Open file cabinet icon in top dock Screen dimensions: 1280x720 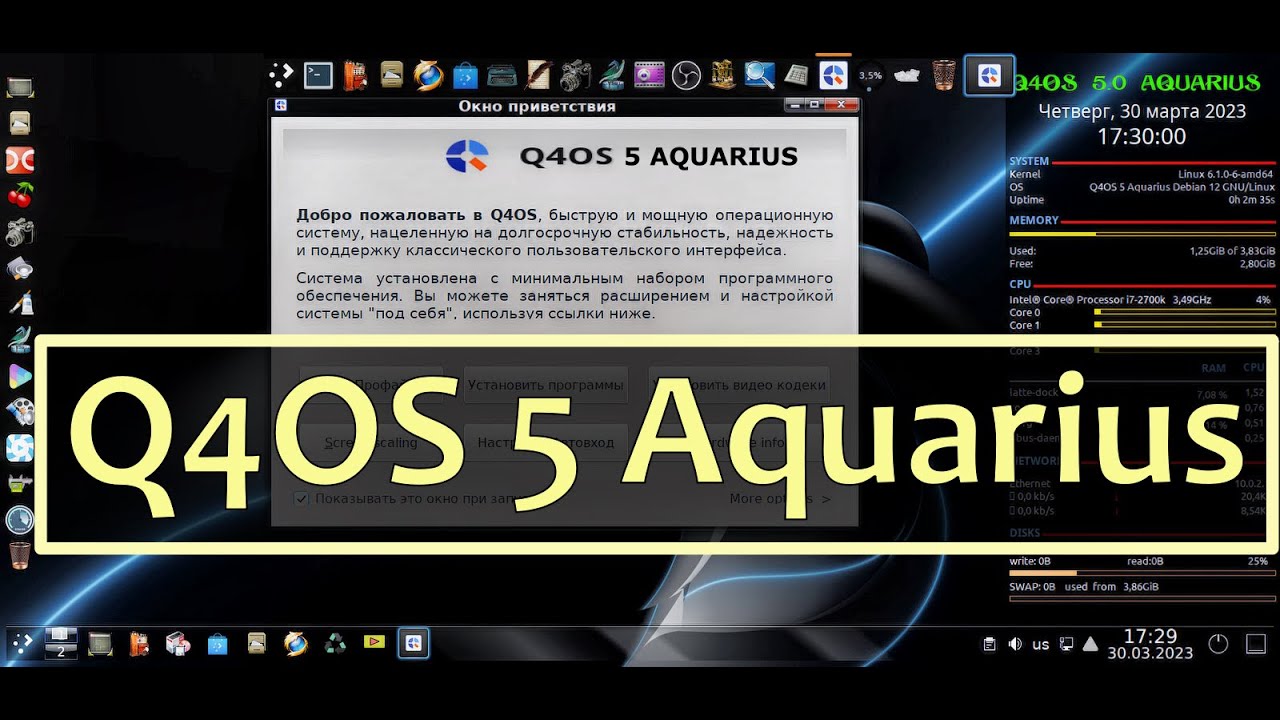click(392, 75)
